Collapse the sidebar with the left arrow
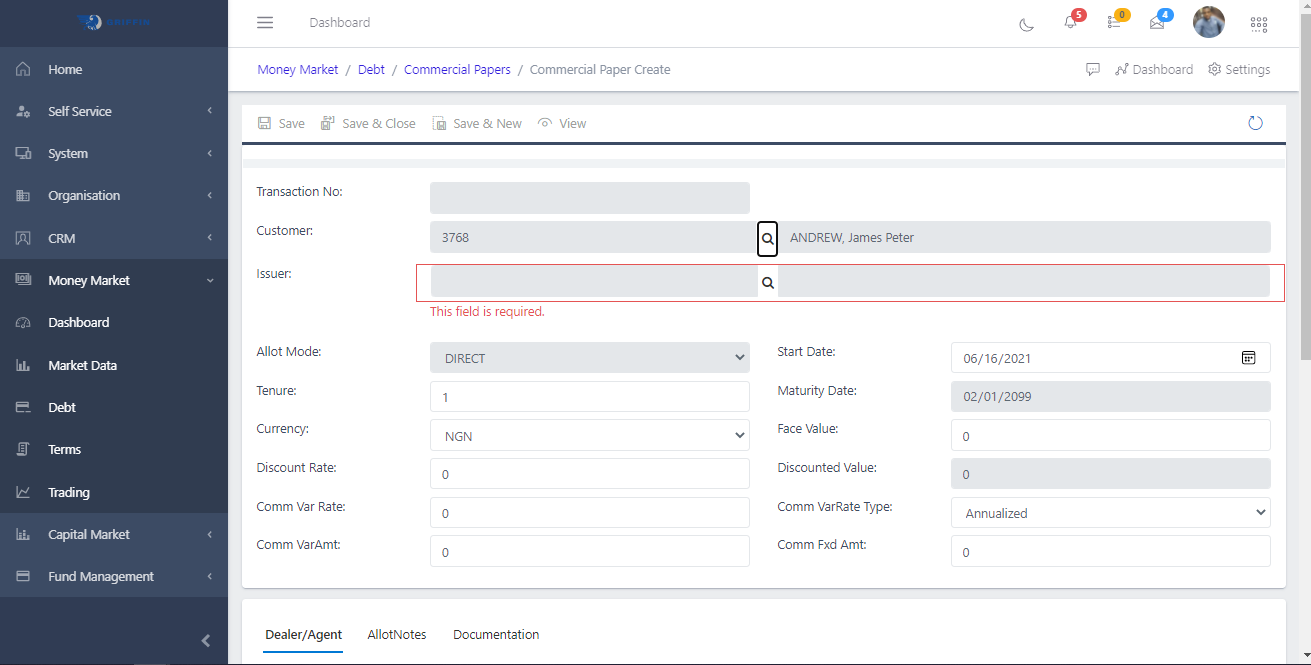 206,640
